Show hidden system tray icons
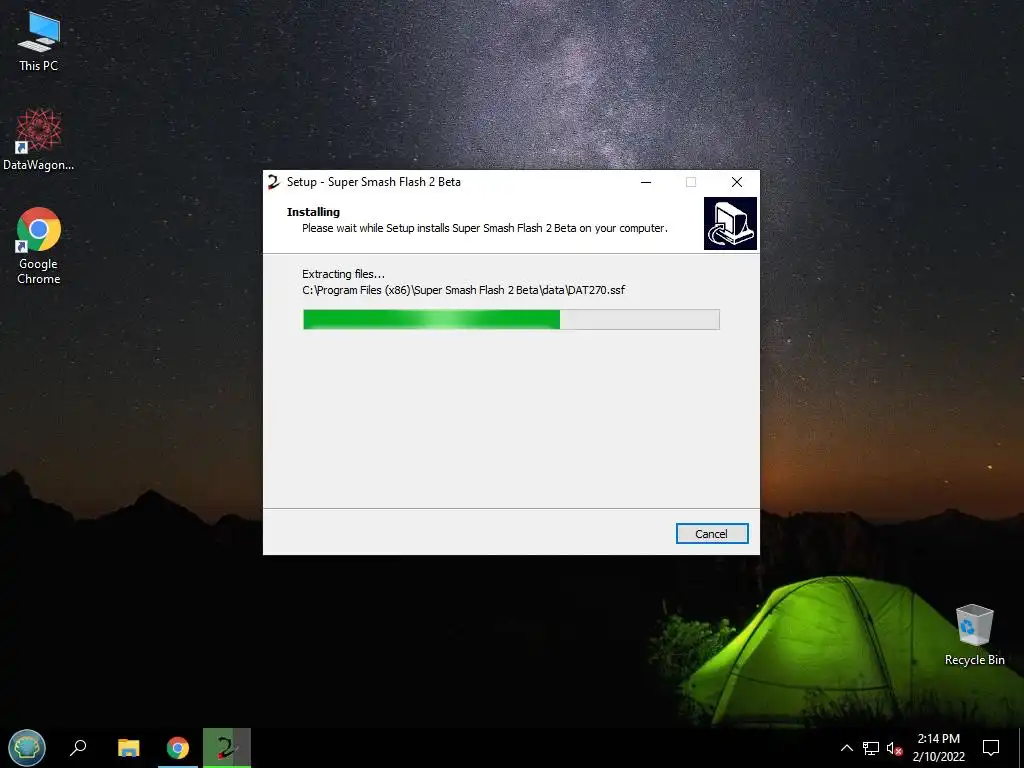 (846, 748)
